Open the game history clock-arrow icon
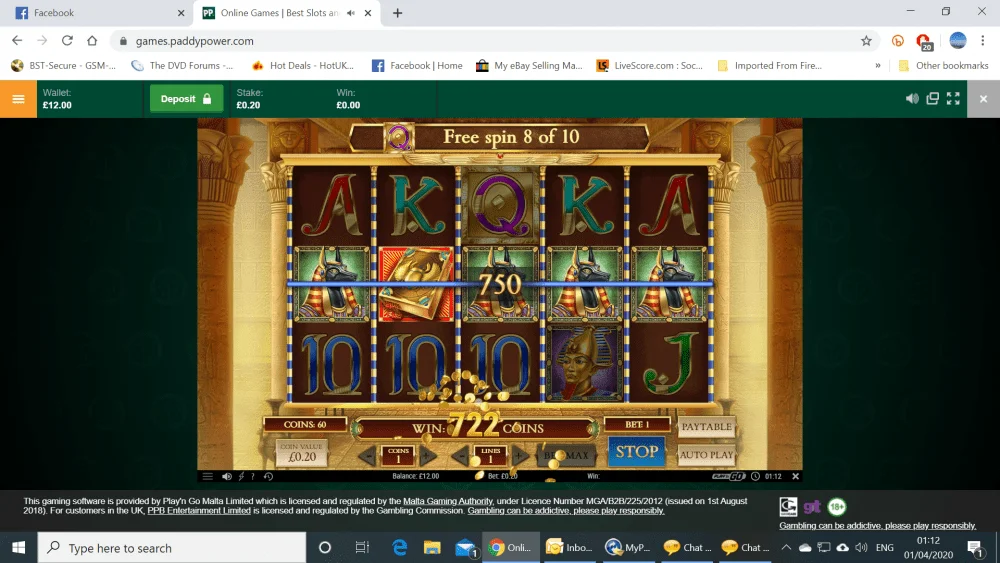Viewport: 1000px width, 563px height. click(x=268, y=476)
